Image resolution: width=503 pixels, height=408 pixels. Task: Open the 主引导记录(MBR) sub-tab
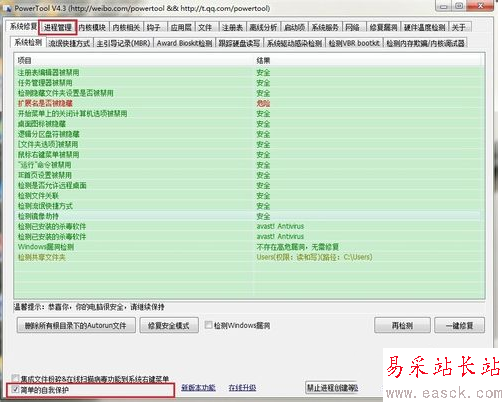click(x=123, y=43)
